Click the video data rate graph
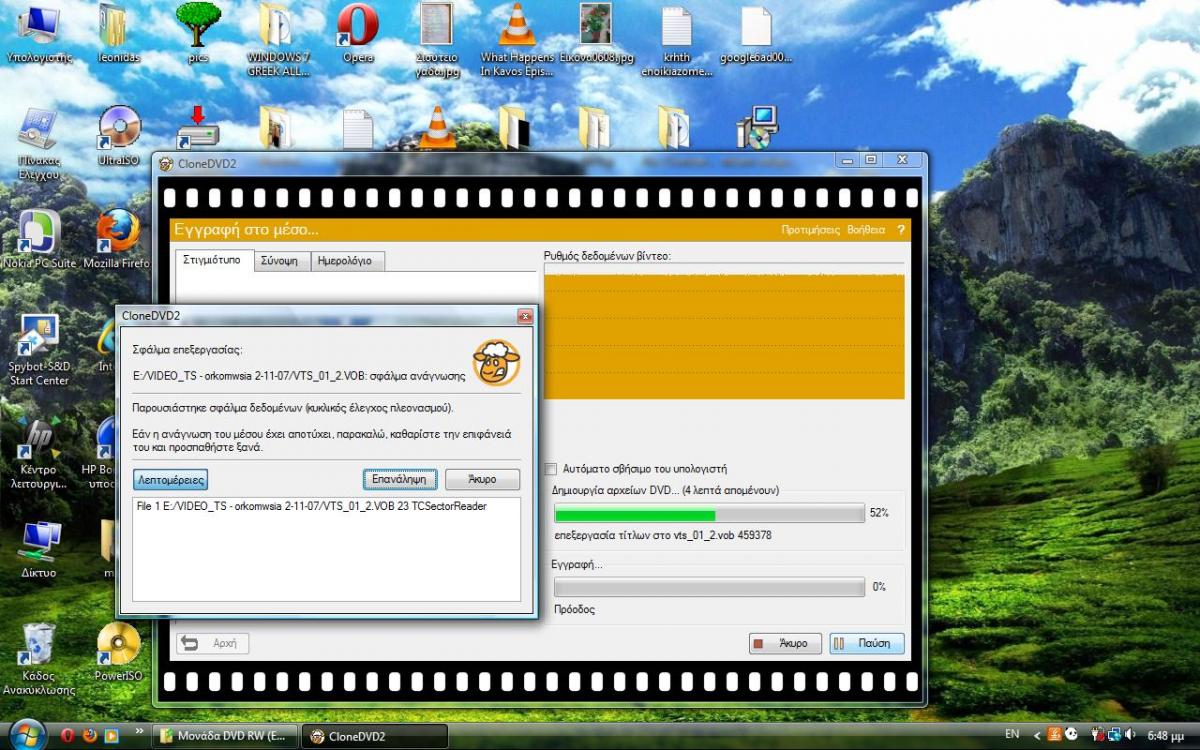The width and height of the screenshot is (1200, 750). click(724, 336)
